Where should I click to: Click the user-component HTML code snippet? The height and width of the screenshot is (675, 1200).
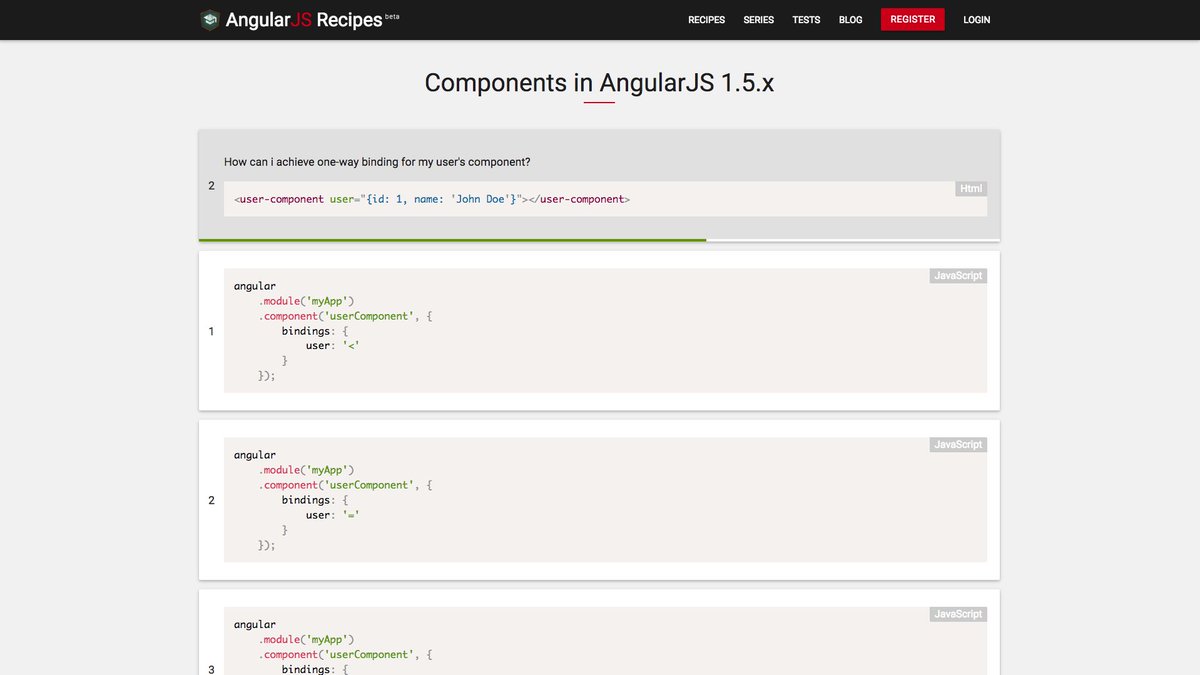point(605,199)
